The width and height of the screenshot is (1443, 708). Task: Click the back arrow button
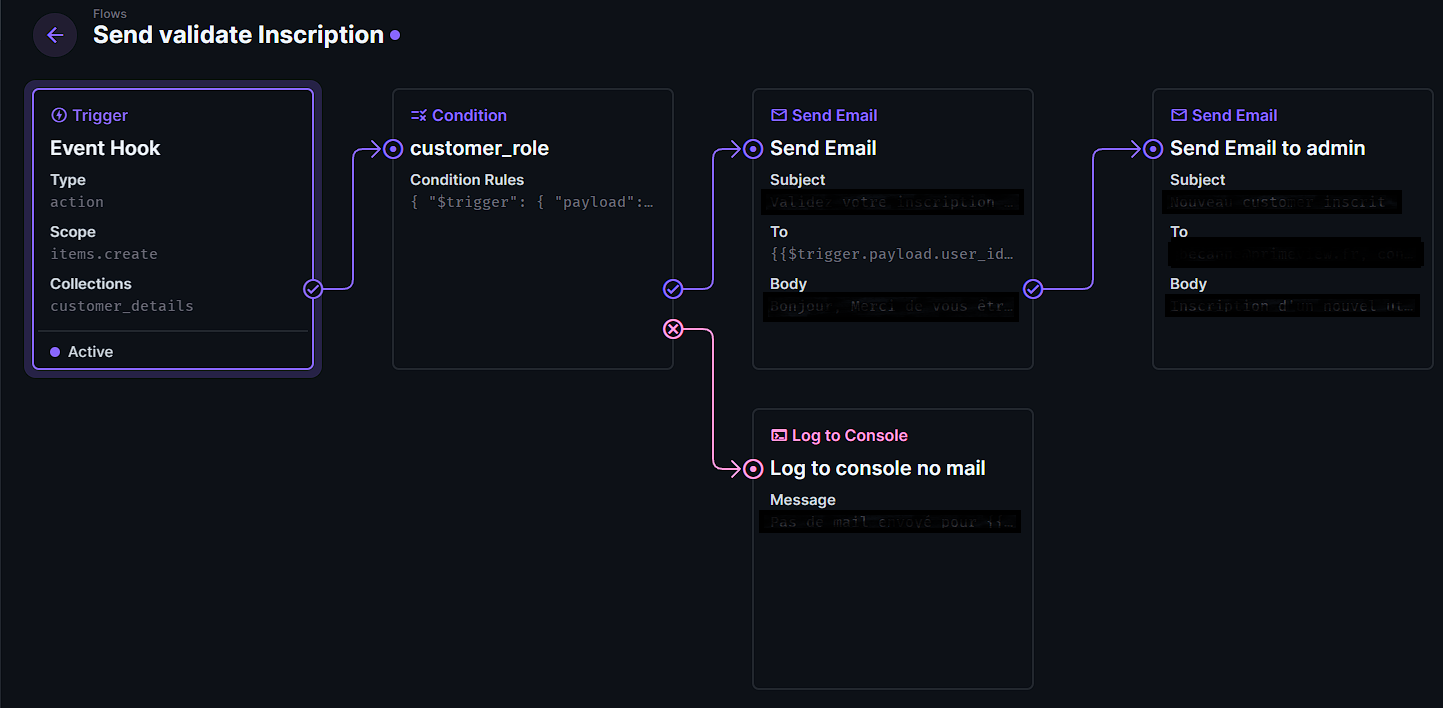click(x=55, y=35)
